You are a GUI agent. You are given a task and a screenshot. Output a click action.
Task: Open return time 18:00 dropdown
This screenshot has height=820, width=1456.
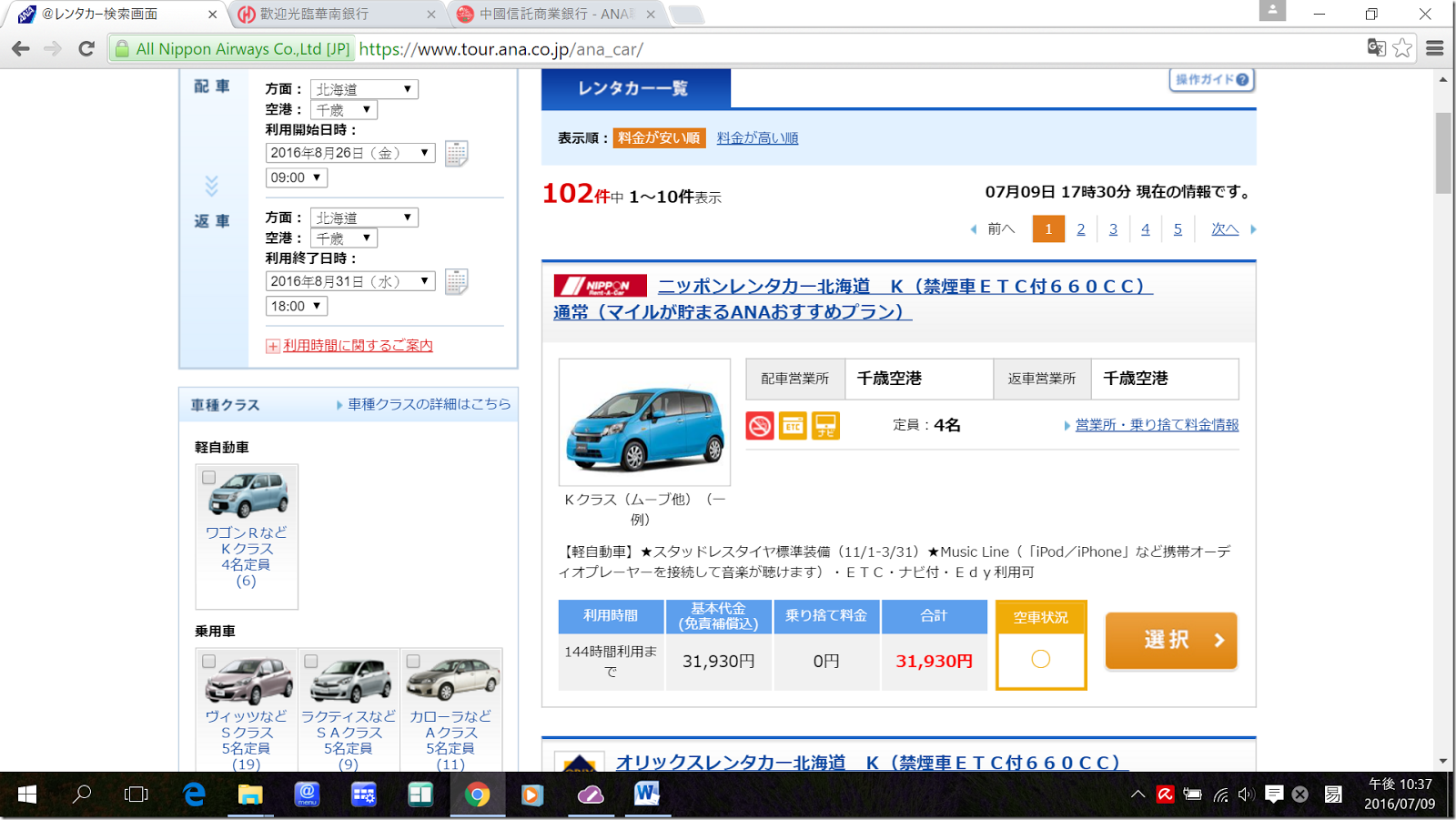coord(297,306)
